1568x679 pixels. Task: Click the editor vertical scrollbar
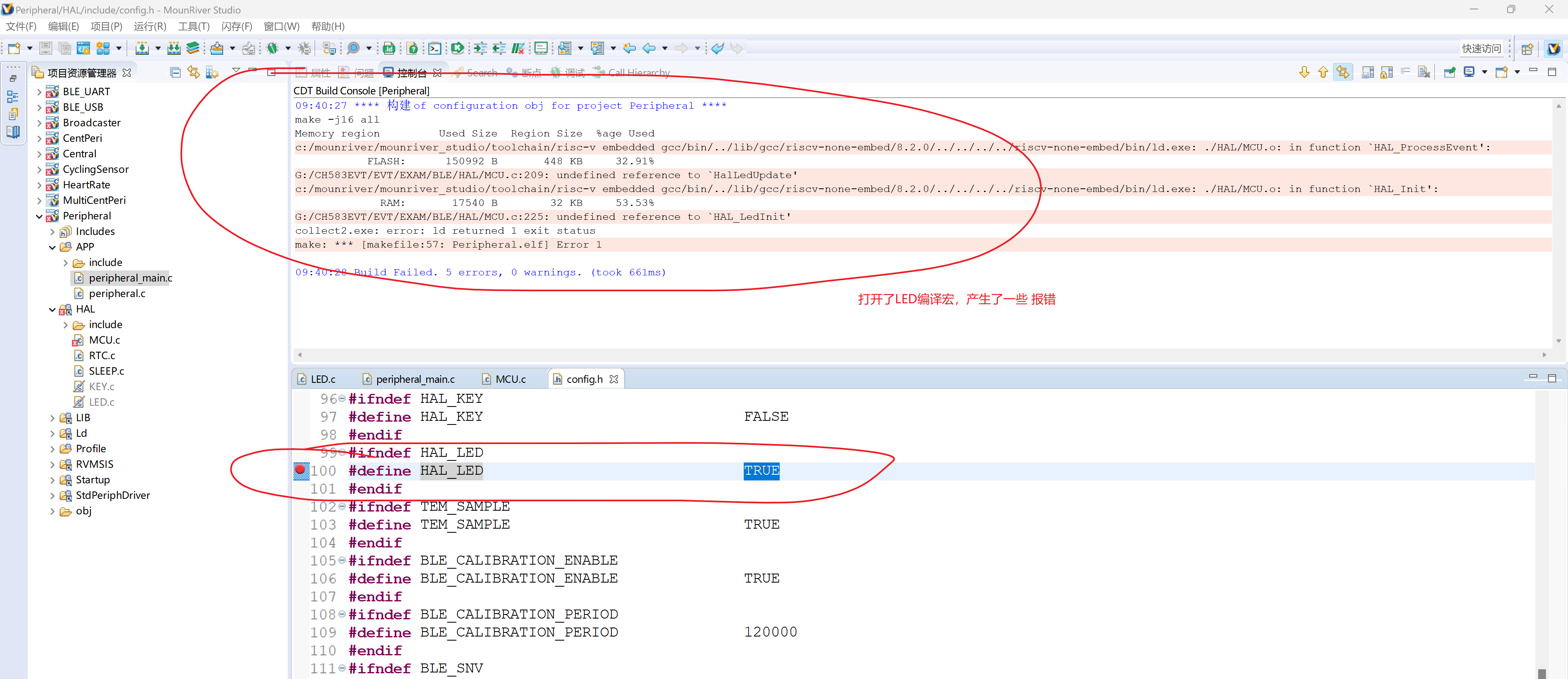(x=1541, y=534)
